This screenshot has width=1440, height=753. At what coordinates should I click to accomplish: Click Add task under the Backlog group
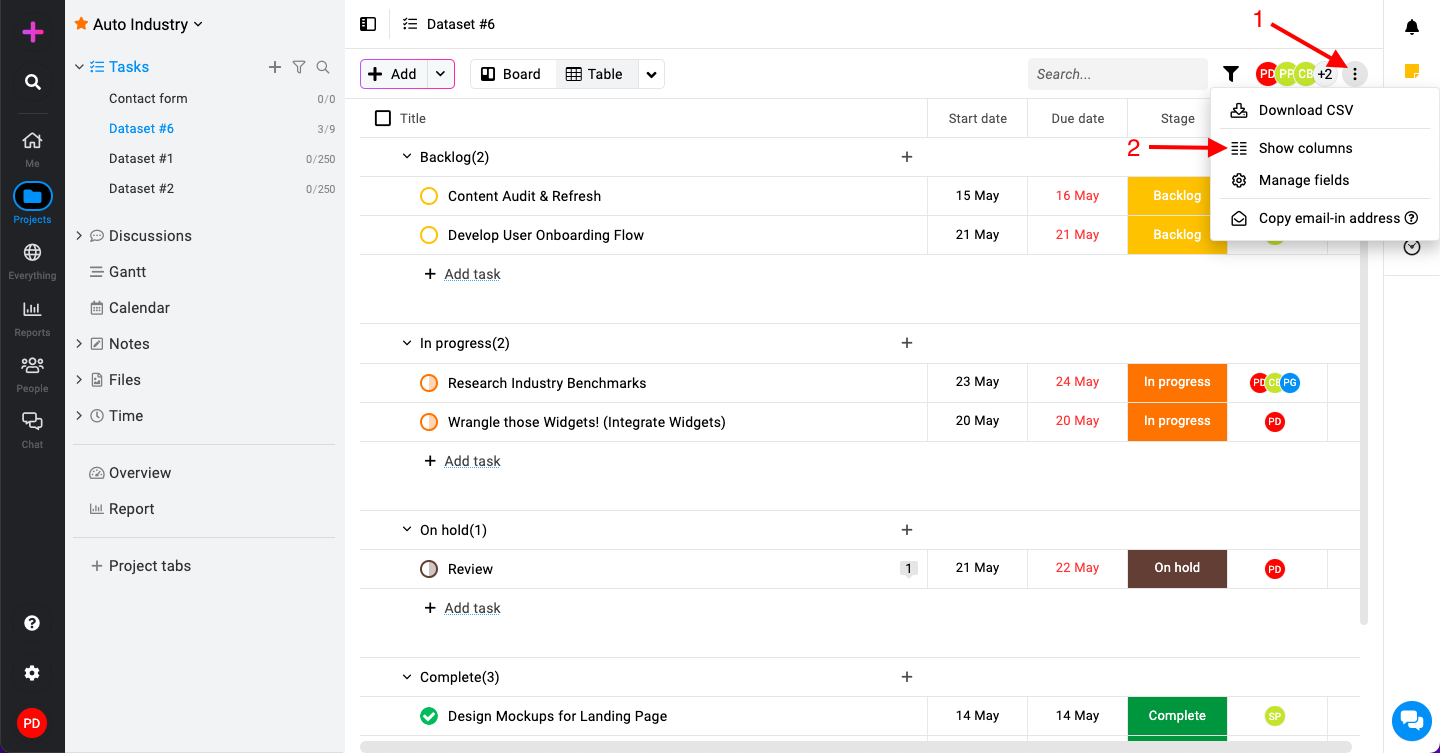[x=472, y=274]
